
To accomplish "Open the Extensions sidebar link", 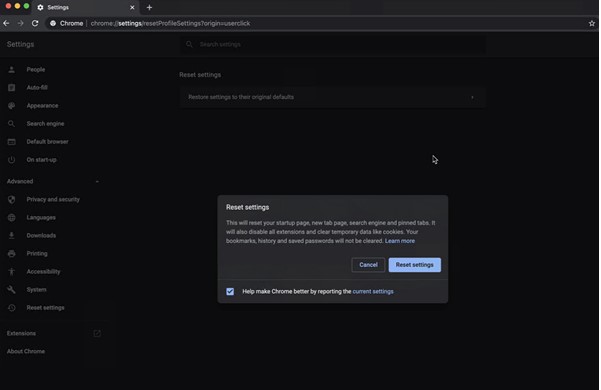I will [21, 333].
